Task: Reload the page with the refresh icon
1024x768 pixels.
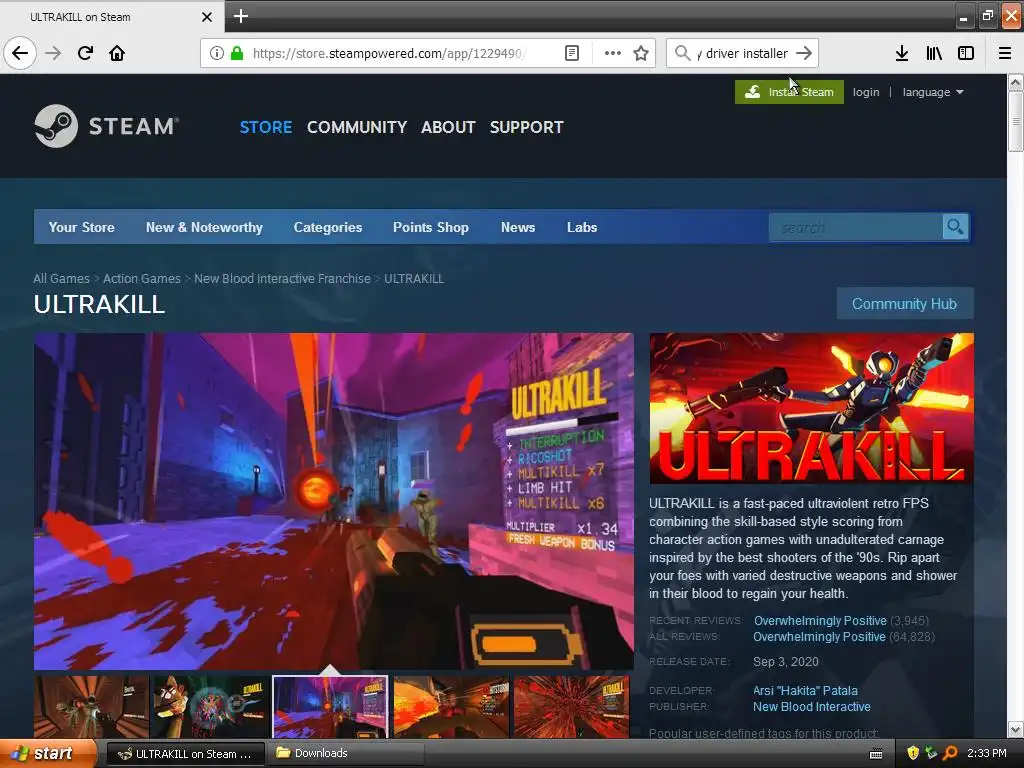Action: pyautogui.click(x=85, y=53)
